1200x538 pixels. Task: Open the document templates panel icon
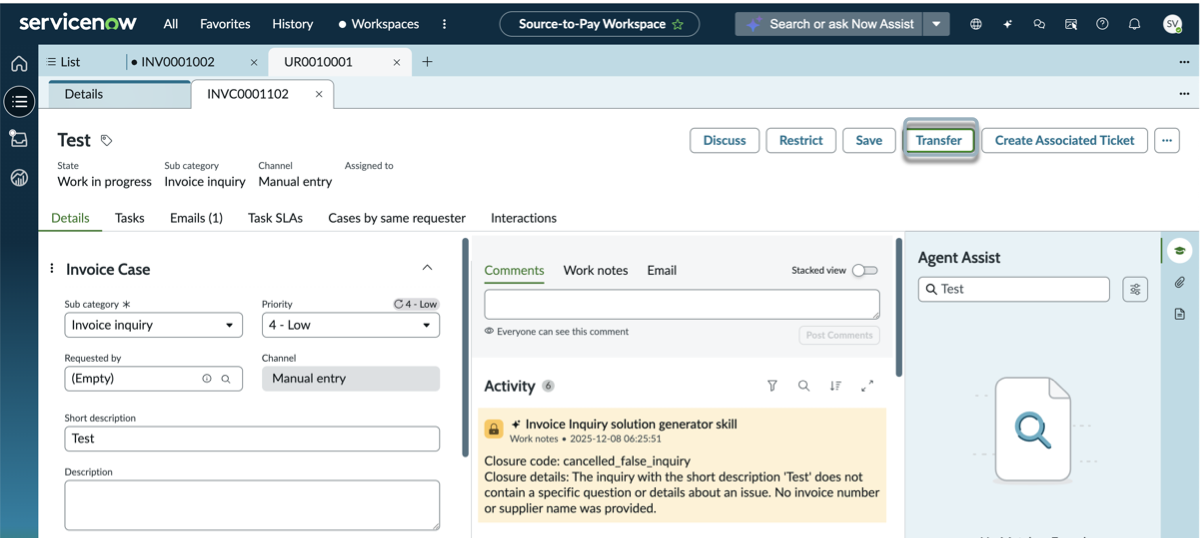coord(1180,314)
